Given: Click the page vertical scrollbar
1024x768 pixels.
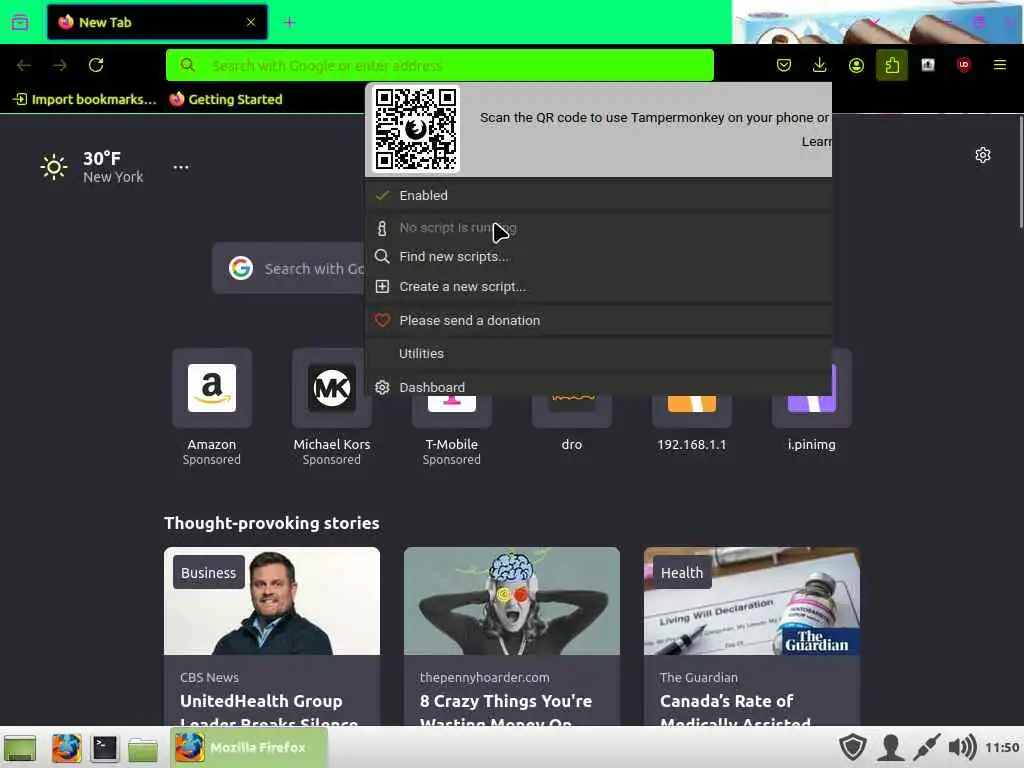Looking at the screenshot, I should 1020,172.
